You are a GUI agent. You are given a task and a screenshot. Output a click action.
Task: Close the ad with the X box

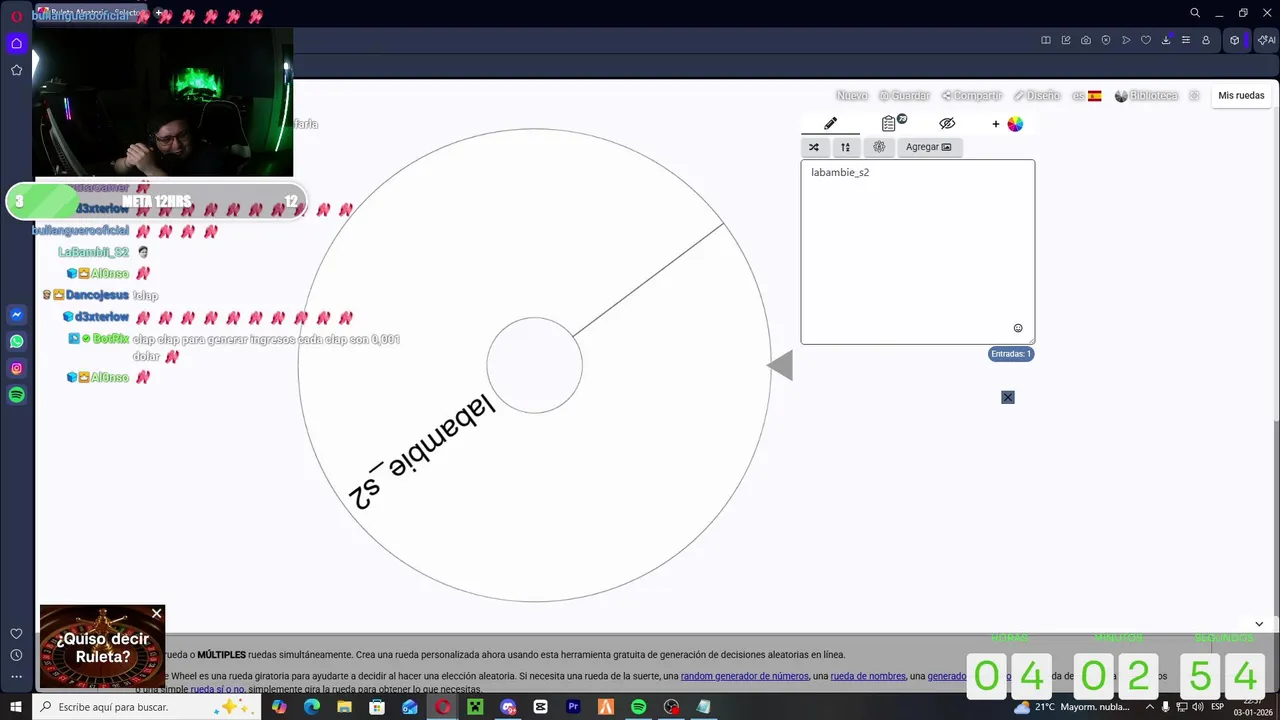point(1008,397)
